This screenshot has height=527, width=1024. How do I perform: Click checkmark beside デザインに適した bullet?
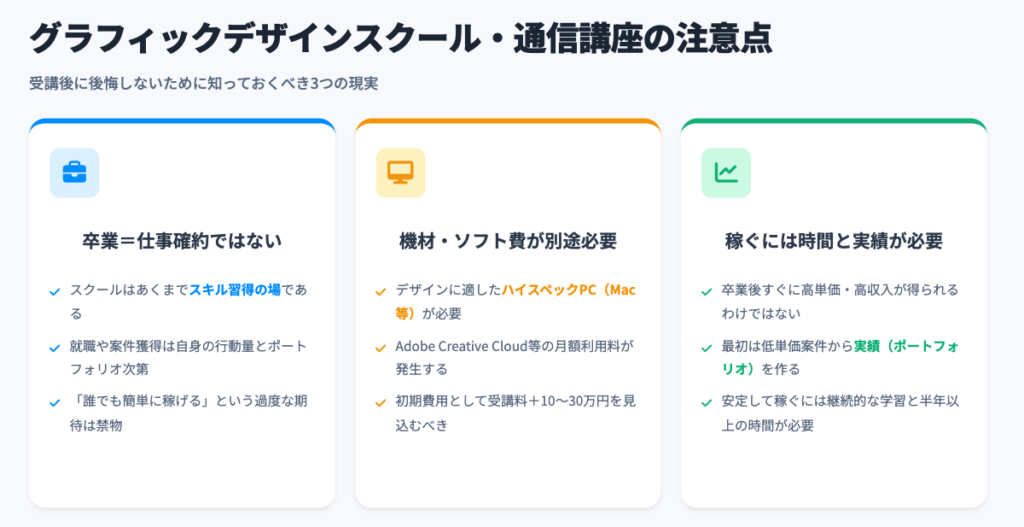[381, 291]
